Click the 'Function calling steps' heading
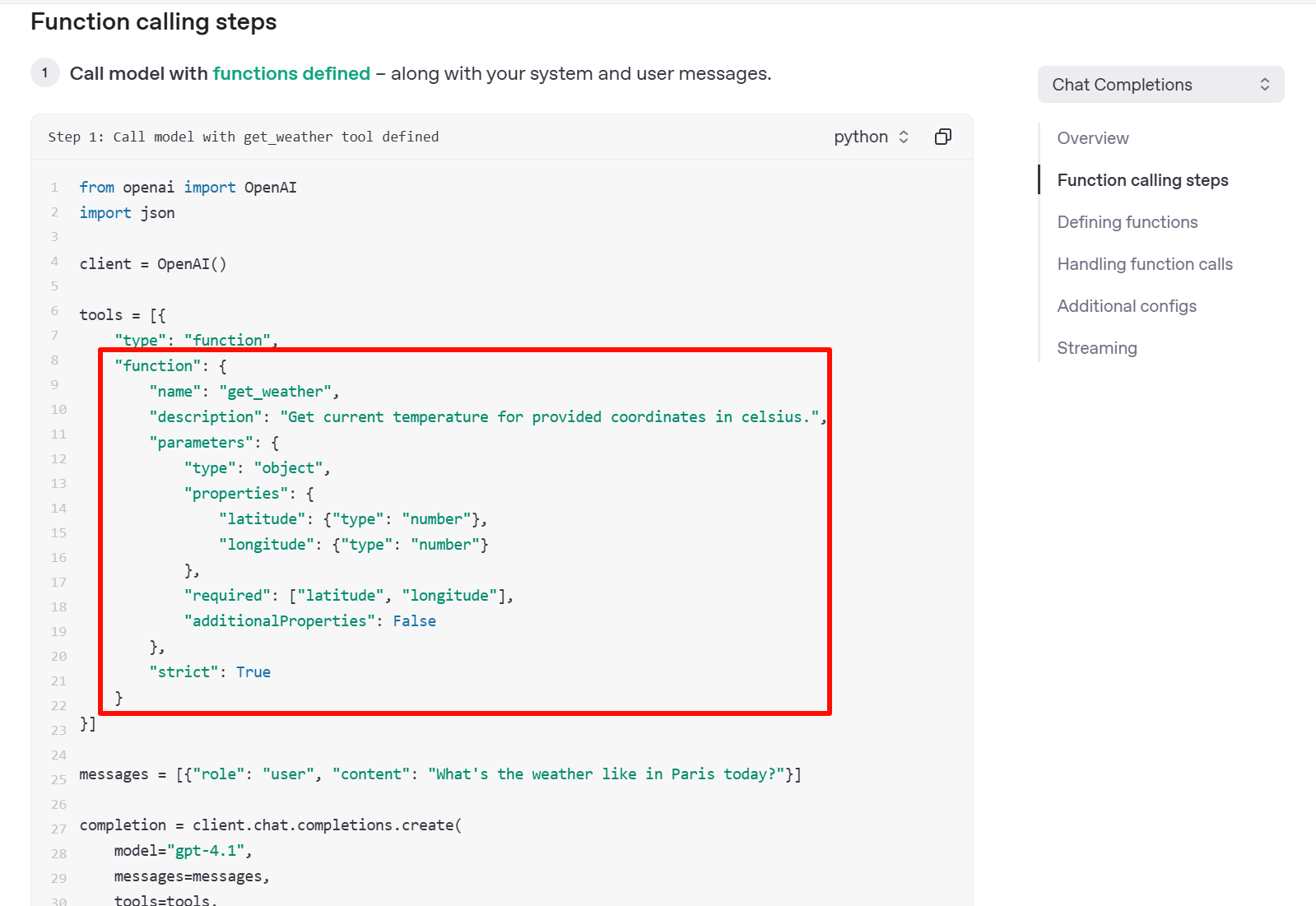 click(154, 22)
